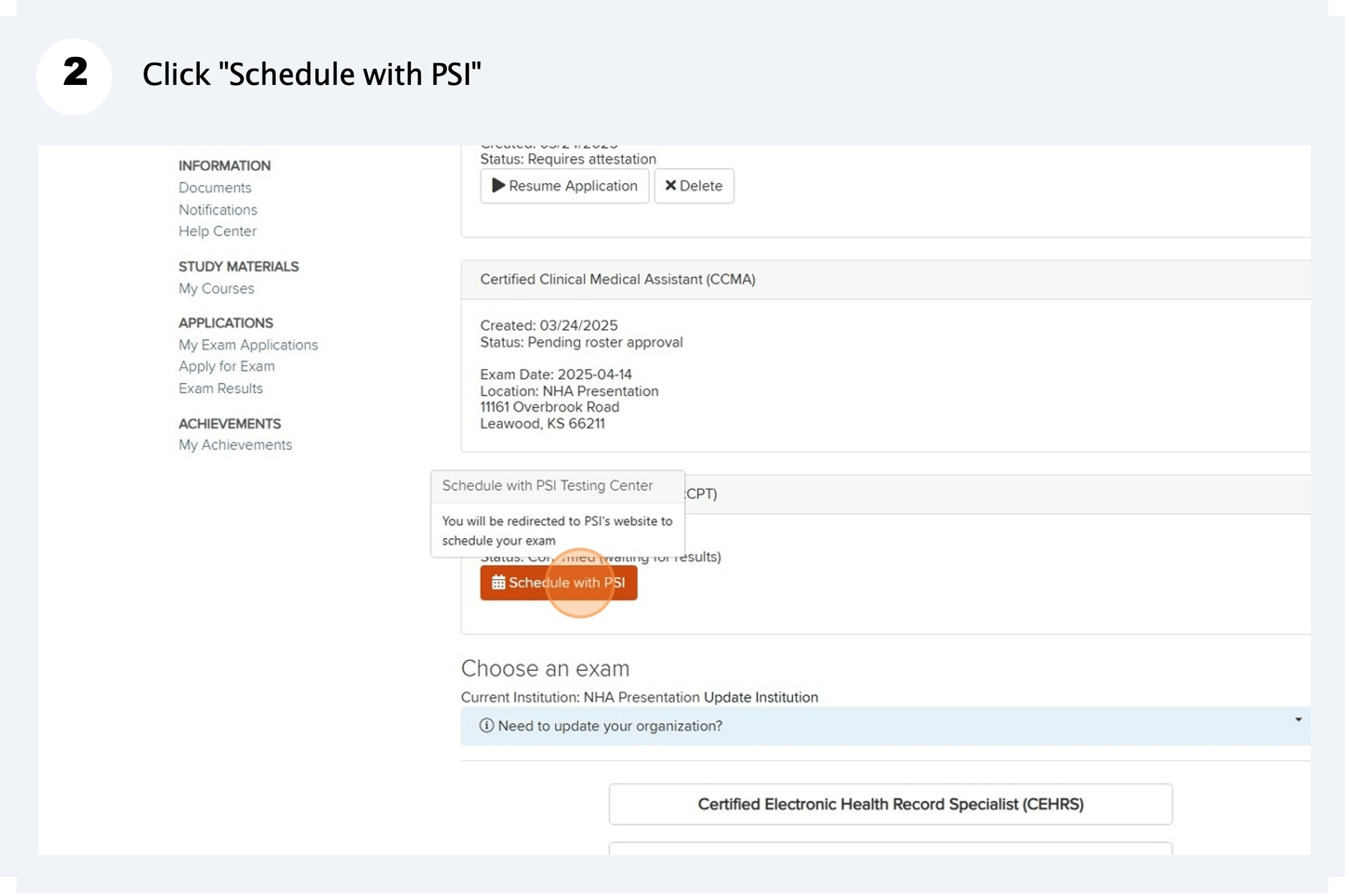Click Apply for Exam

(226, 366)
